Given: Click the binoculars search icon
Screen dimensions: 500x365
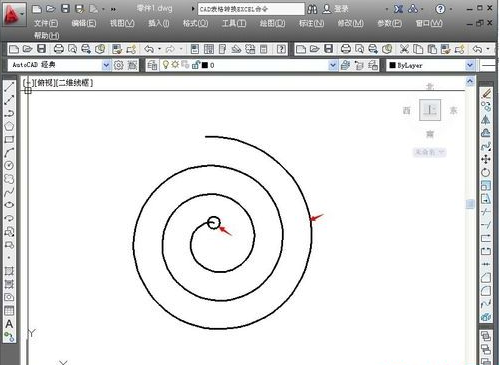Looking at the screenshot, I should click(312, 9).
